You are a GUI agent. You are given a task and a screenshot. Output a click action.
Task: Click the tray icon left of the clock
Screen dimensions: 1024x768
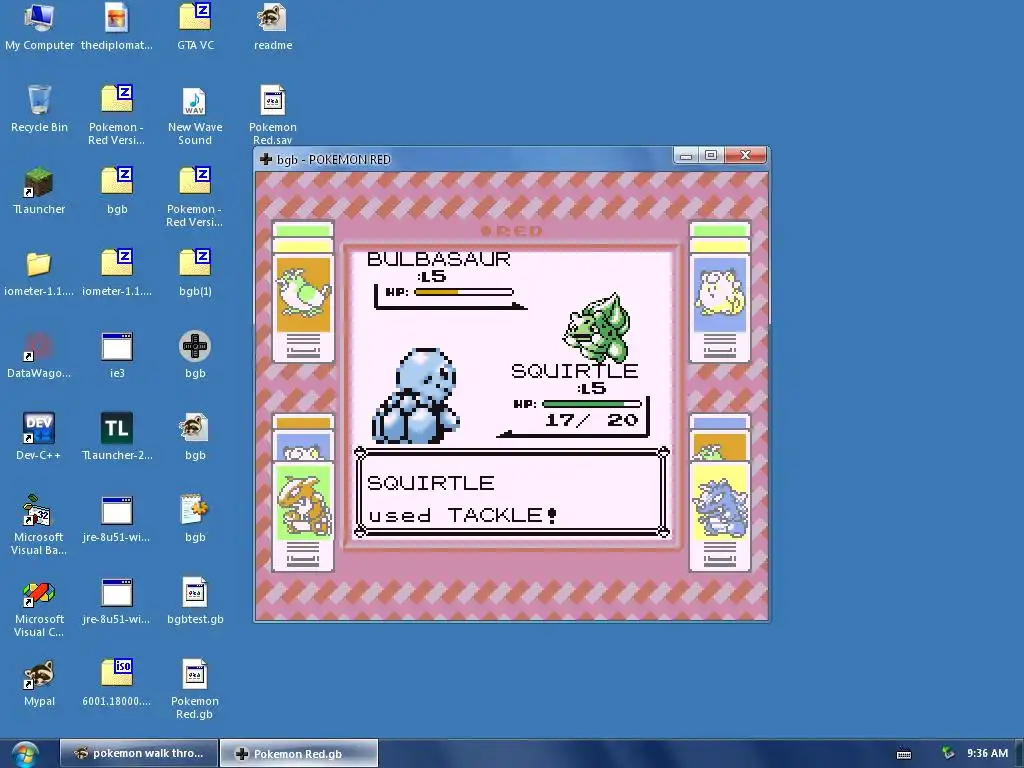[x=948, y=753]
